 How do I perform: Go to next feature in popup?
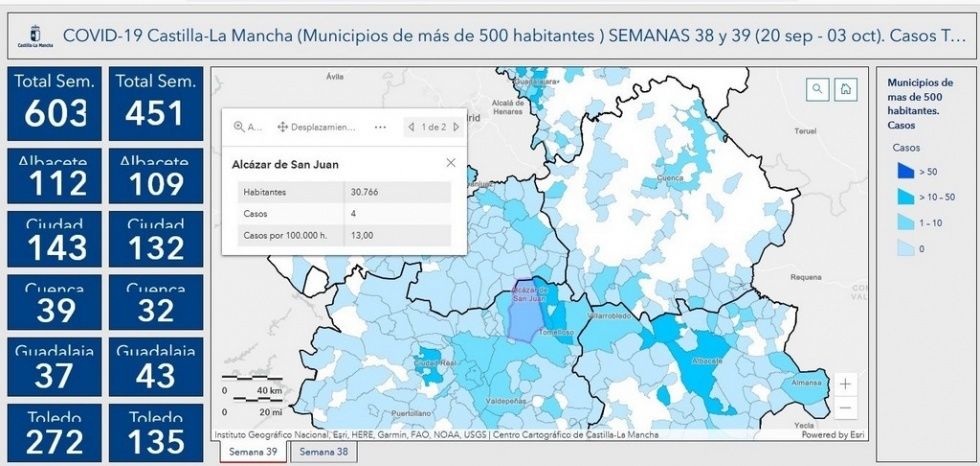click(456, 127)
